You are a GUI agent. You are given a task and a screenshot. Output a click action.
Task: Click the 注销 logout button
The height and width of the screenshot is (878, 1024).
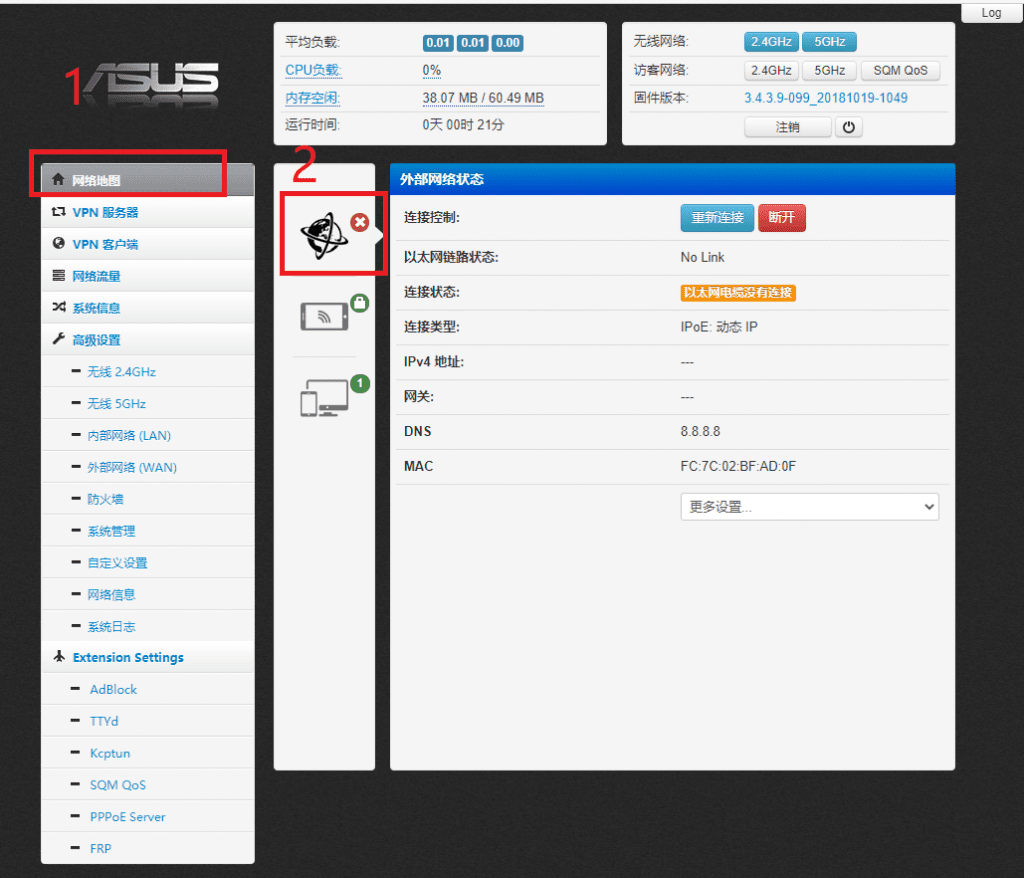787,127
